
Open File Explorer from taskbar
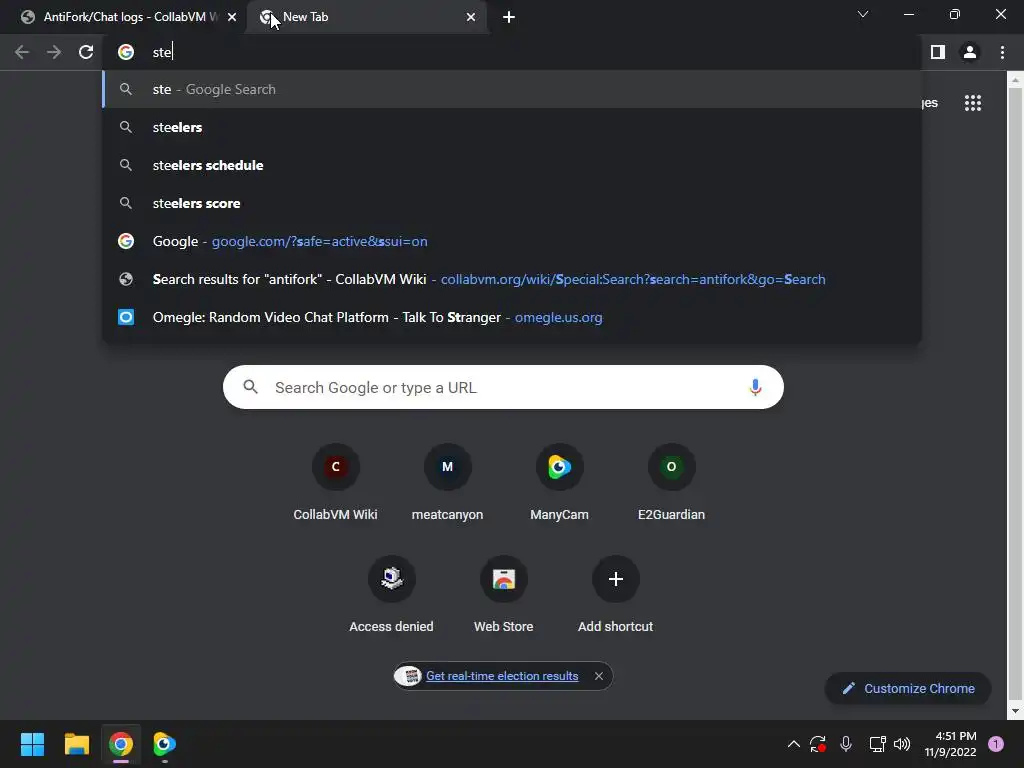click(x=76, y=744)
